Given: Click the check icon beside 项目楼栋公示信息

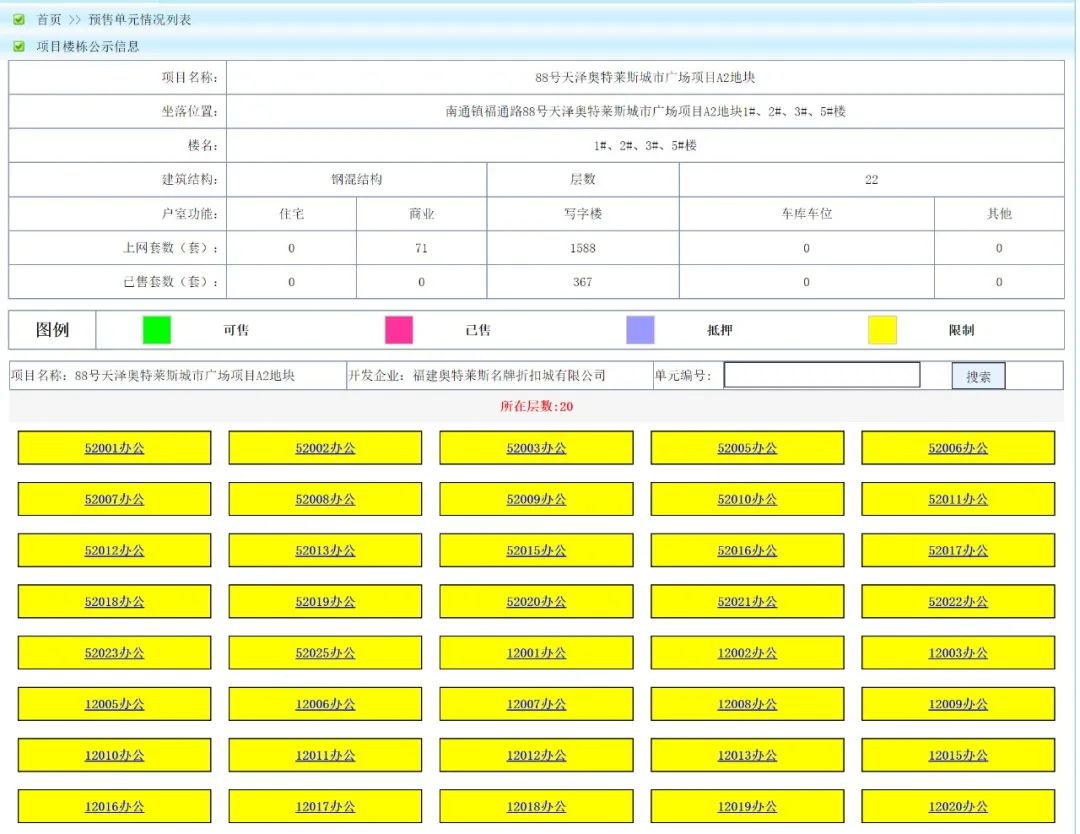Looking at the screenshot, I should (19, 46).
